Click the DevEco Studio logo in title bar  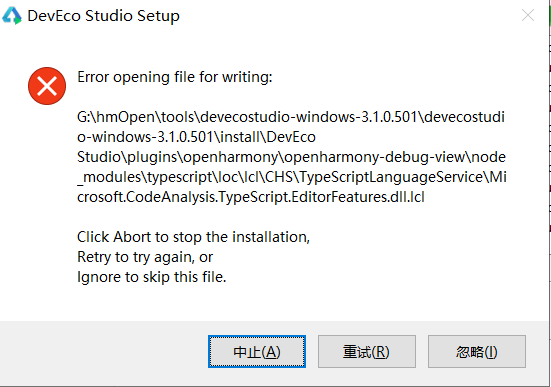[x=12, y=16]
